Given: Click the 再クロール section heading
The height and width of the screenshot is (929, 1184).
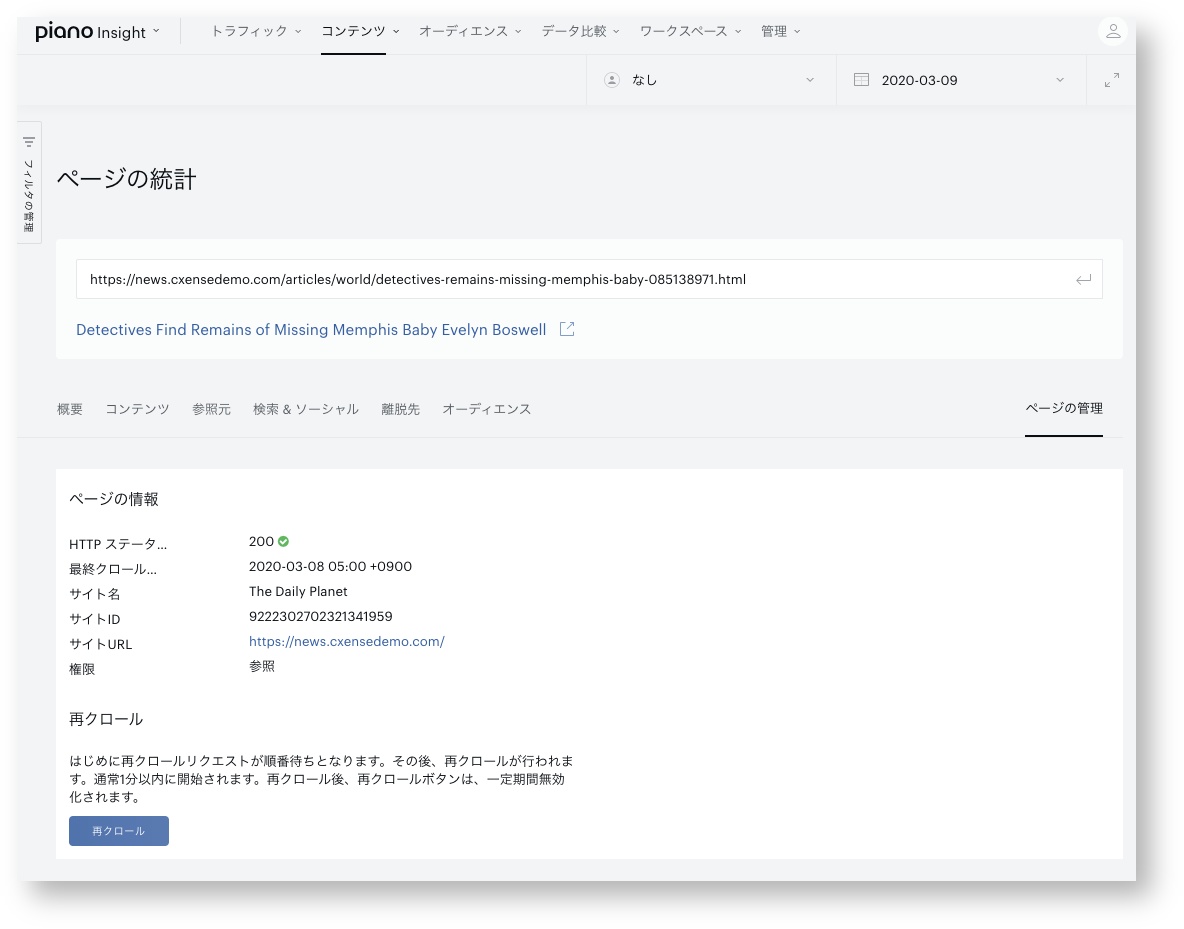Looking at the screenshot, I should tap(106, 719).
